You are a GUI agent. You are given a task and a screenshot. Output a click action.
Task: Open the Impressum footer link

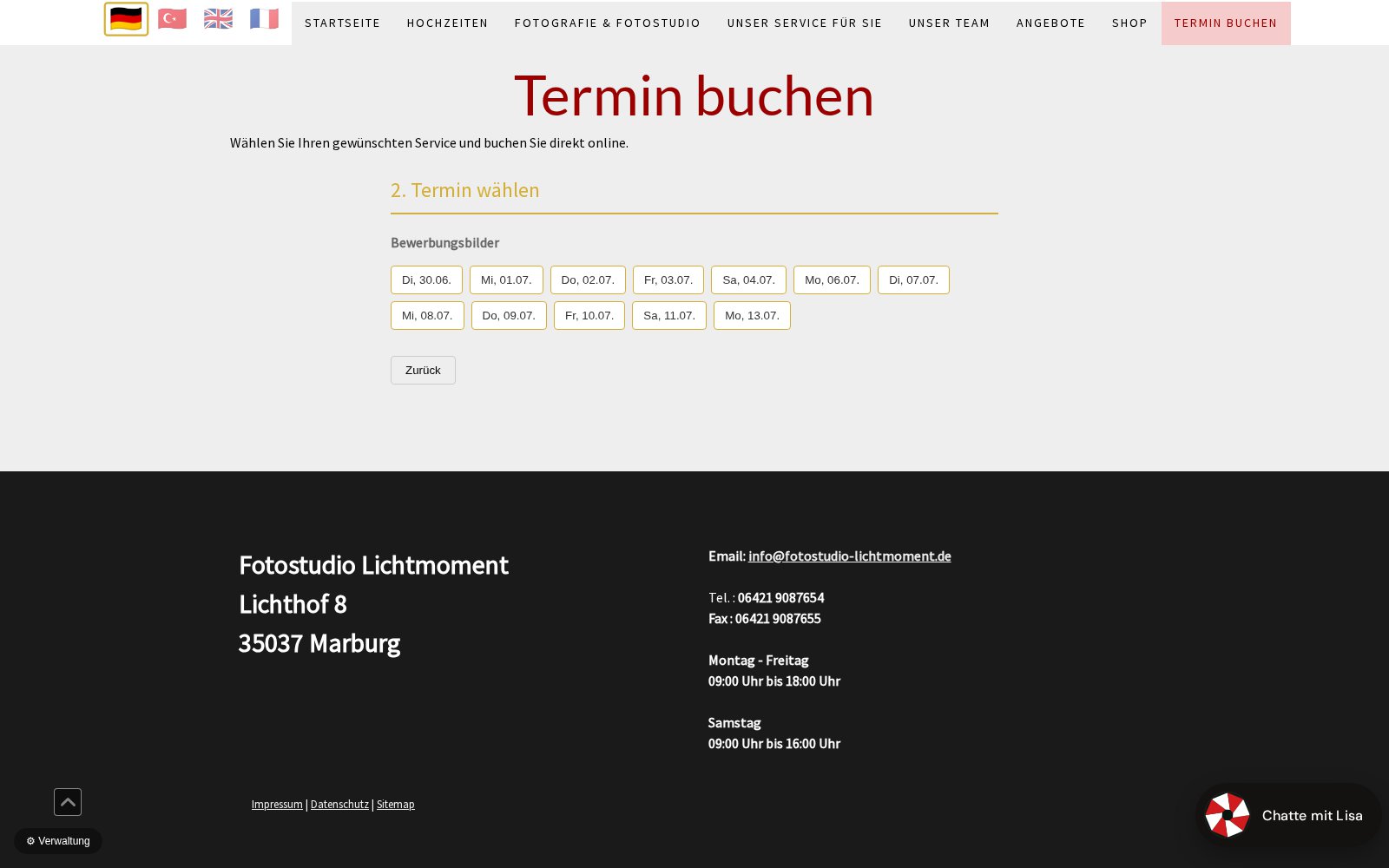277,805
